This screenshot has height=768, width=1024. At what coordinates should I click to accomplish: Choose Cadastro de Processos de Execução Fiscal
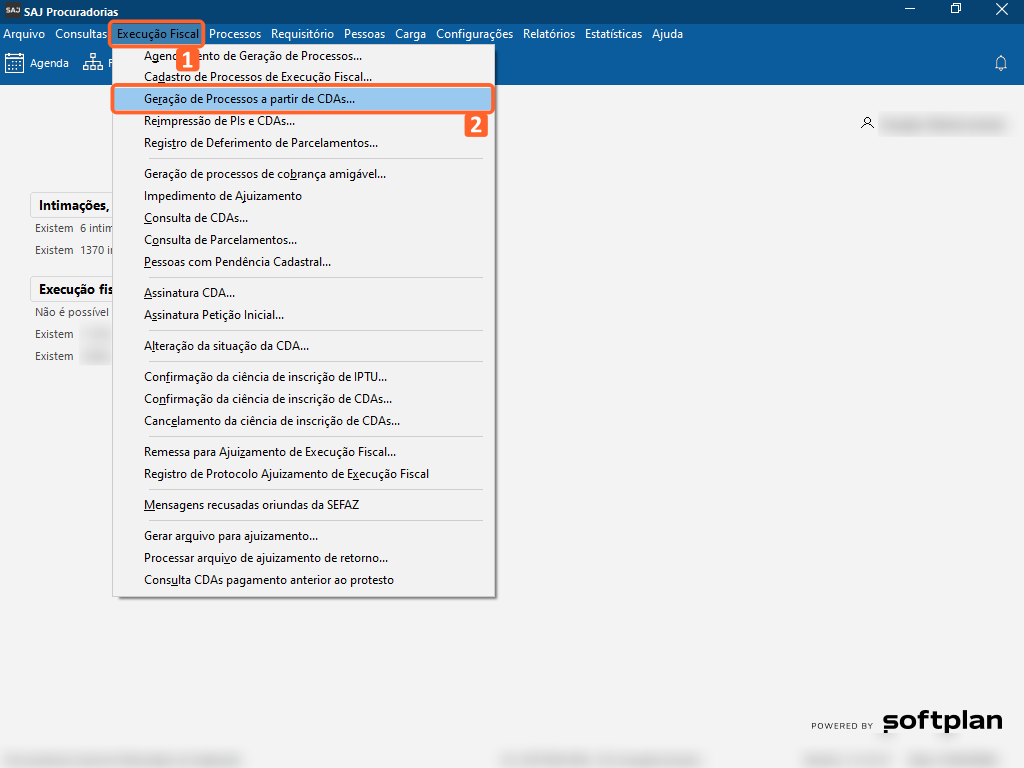(x=258, y=77)
